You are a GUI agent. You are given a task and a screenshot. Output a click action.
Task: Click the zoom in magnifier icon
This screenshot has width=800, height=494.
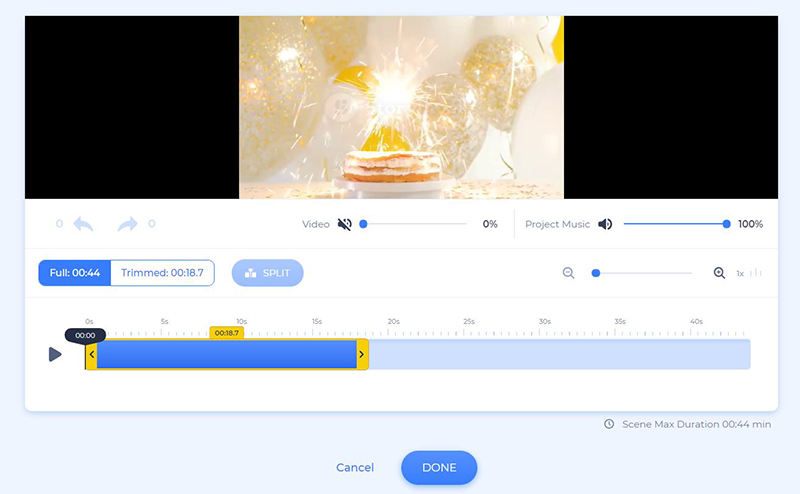pos(719,273)
